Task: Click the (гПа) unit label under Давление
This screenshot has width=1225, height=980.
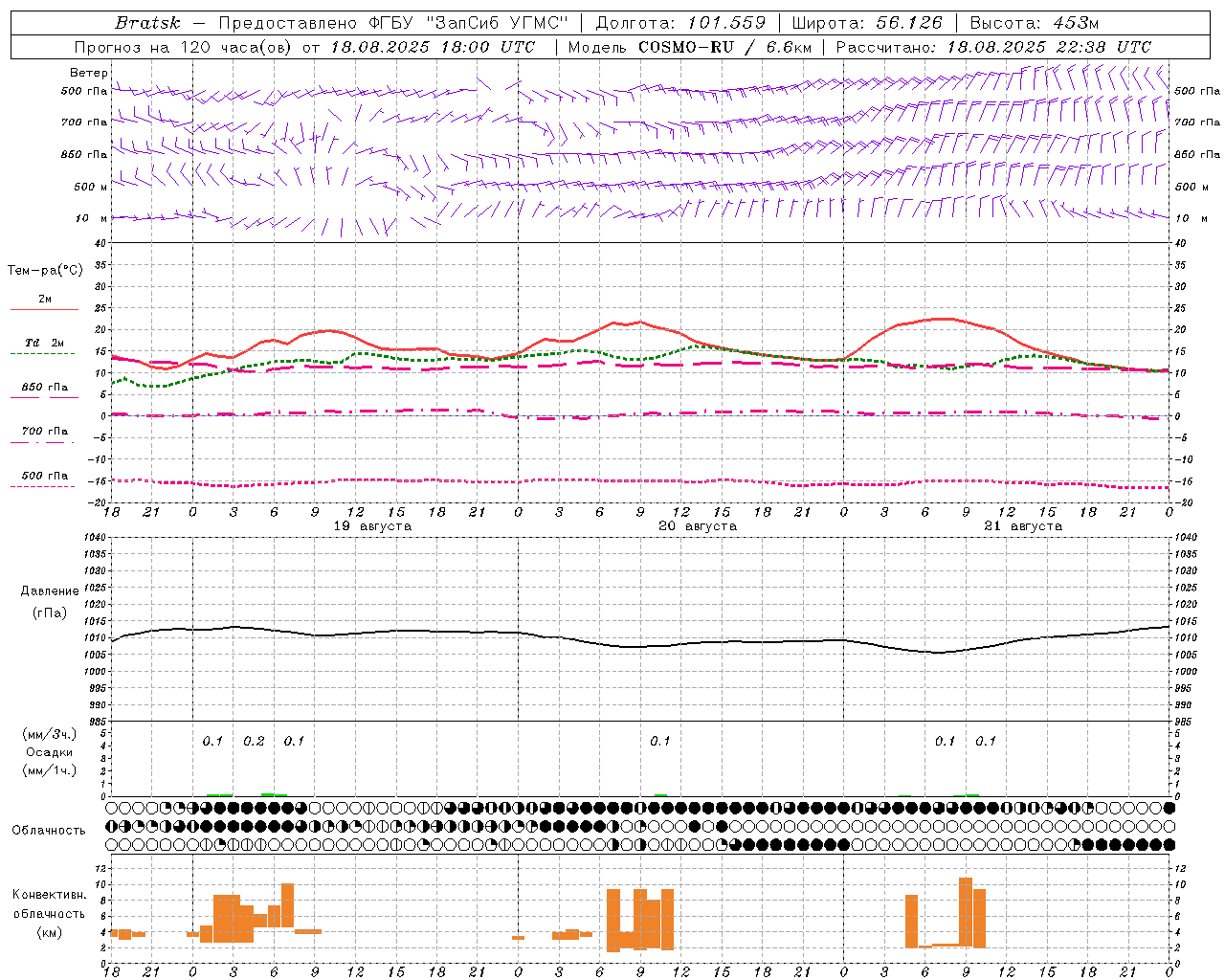Action: coord(50,612)
